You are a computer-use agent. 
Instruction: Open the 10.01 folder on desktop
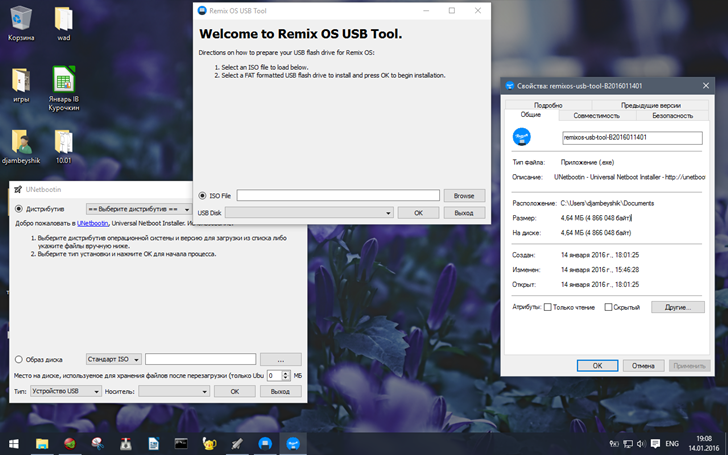tap(64, 146)
